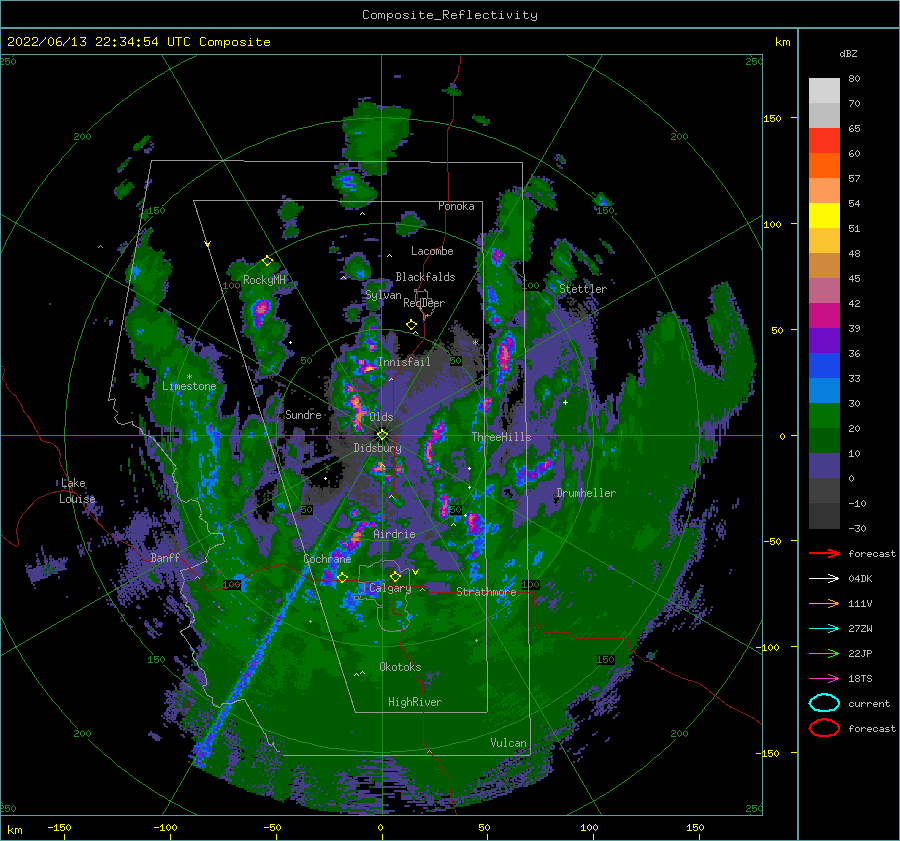Click the Limestone label

(x=189, y=386)
